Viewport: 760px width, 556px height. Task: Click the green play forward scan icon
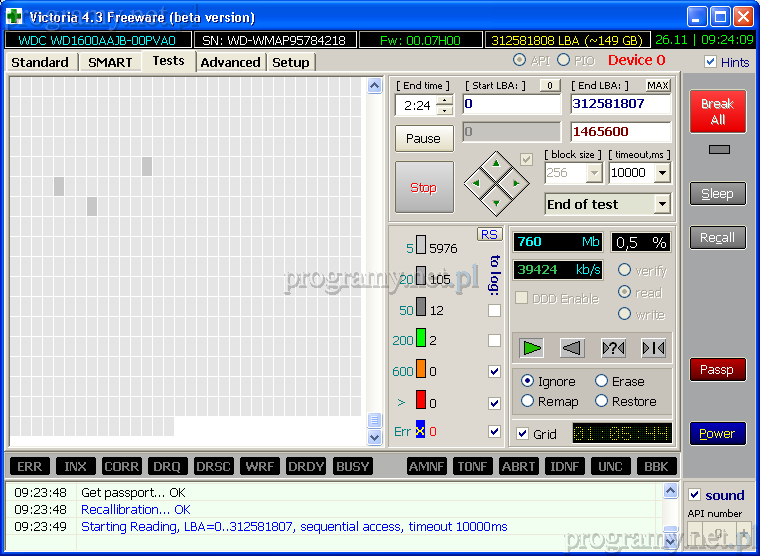coord(532,348)
